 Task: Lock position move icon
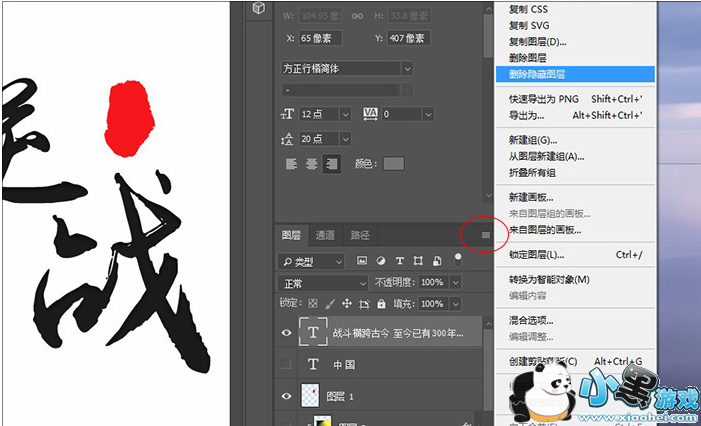point(347,304)
